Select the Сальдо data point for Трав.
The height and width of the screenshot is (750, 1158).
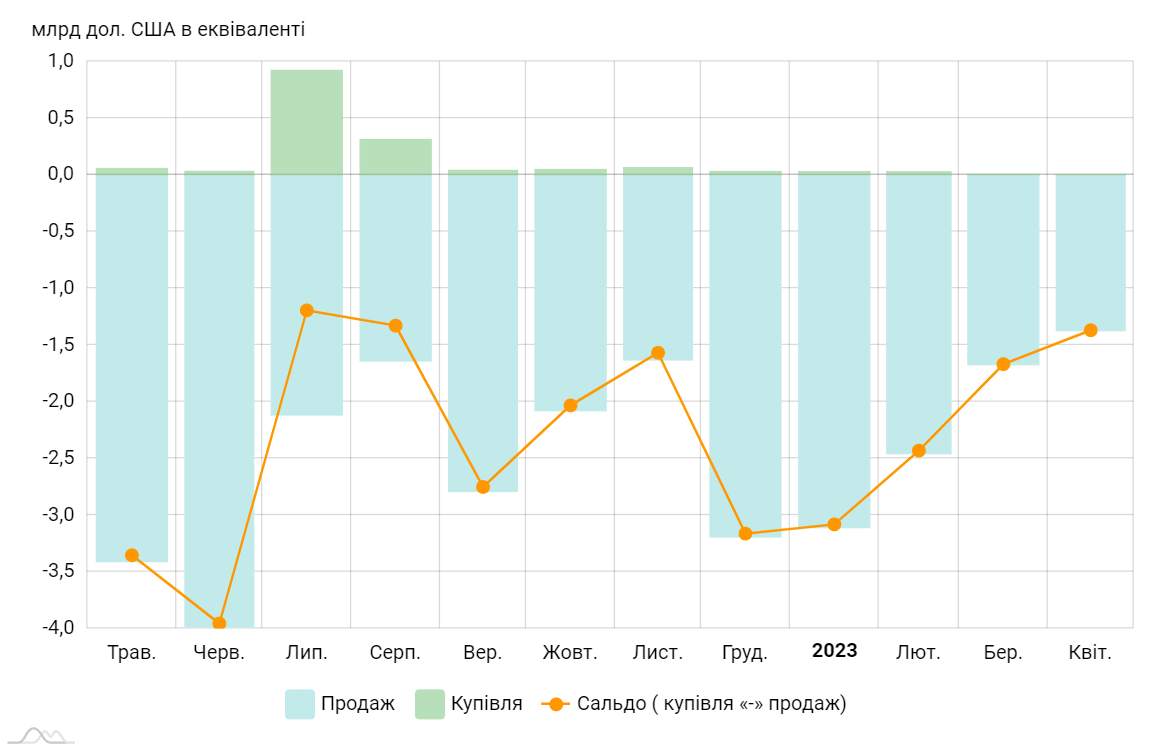(132, 555)
